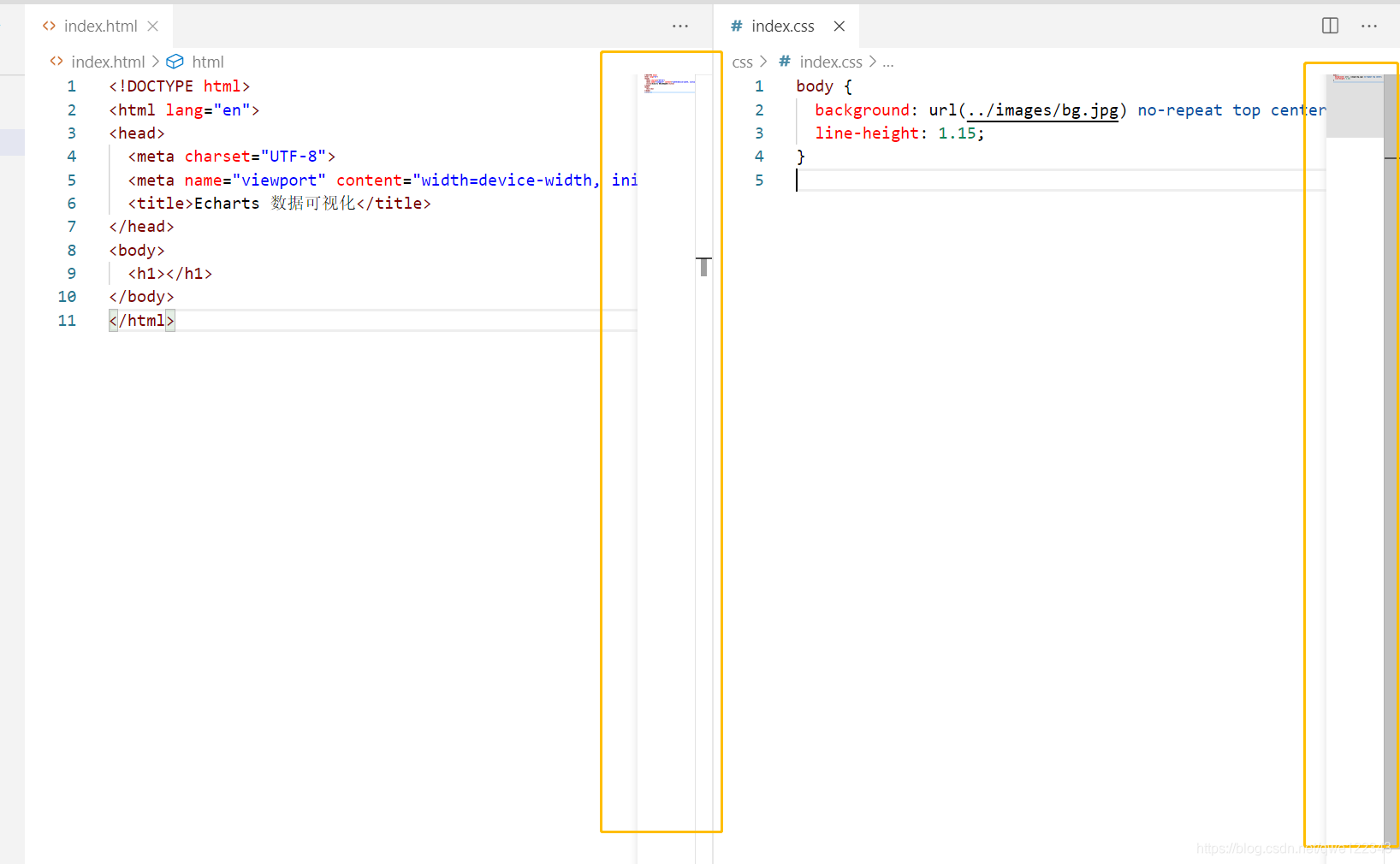Click the line-height: 1.15 declaration
Screen dimensions: 1400x864
(x=899, y=133)
